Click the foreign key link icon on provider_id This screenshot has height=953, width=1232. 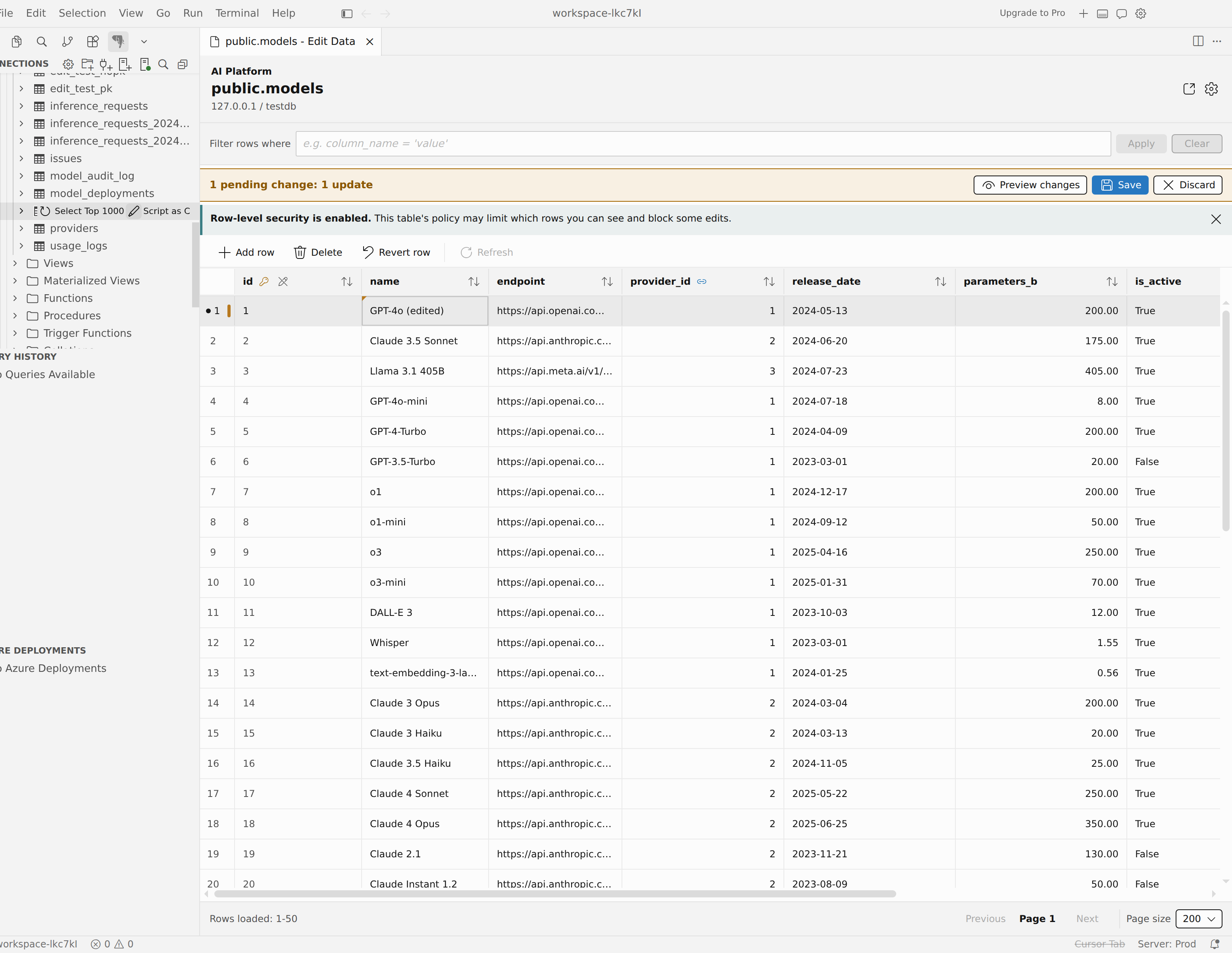702,282
